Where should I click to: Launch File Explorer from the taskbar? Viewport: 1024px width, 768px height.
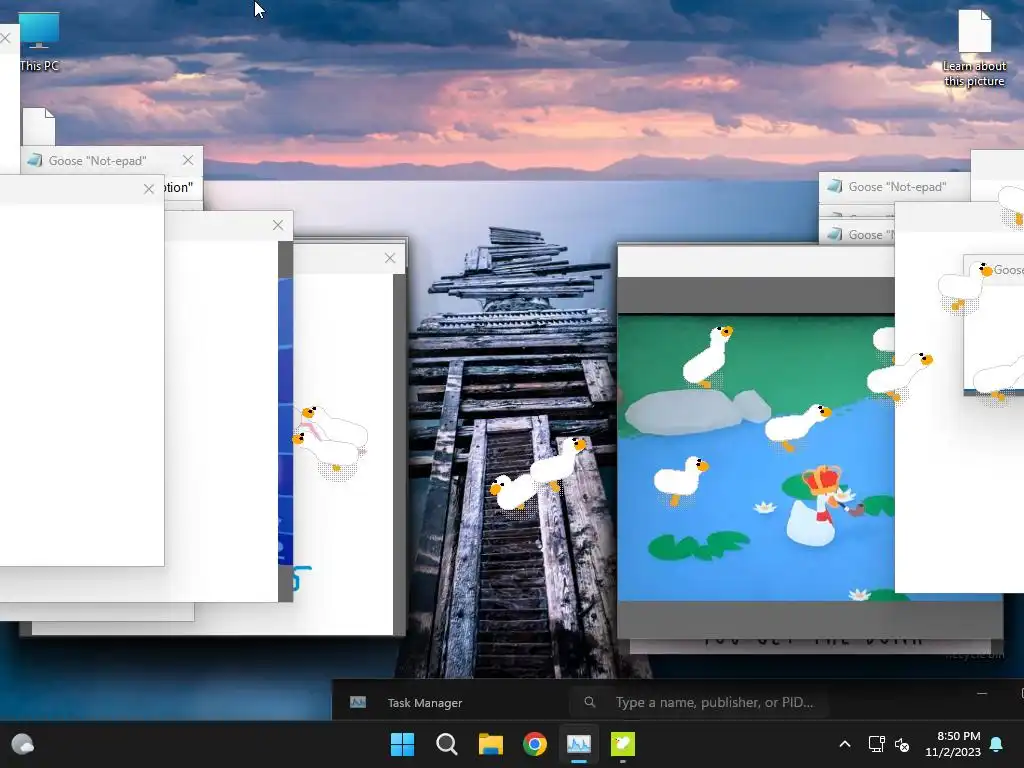pos(490,744)
